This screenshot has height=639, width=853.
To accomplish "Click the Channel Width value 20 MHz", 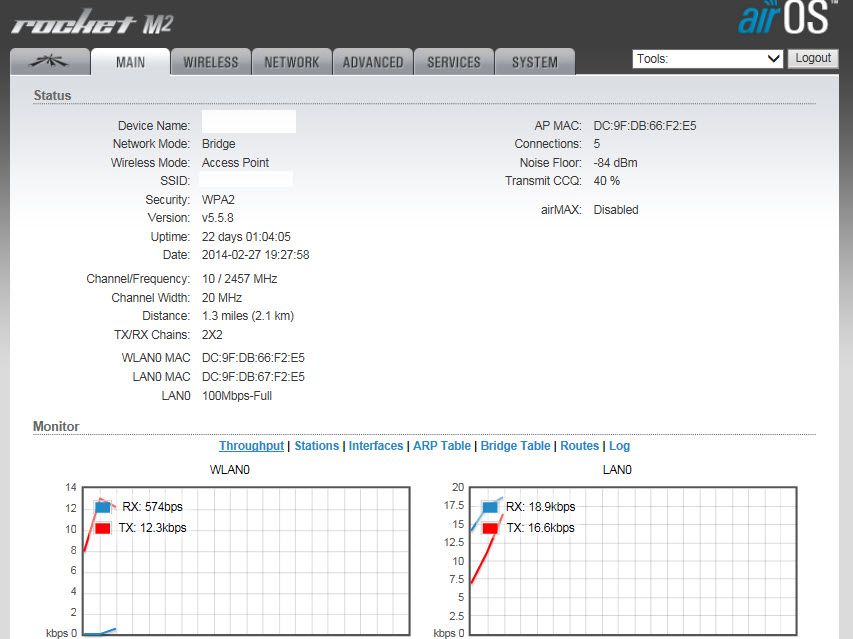I will 222,298.
